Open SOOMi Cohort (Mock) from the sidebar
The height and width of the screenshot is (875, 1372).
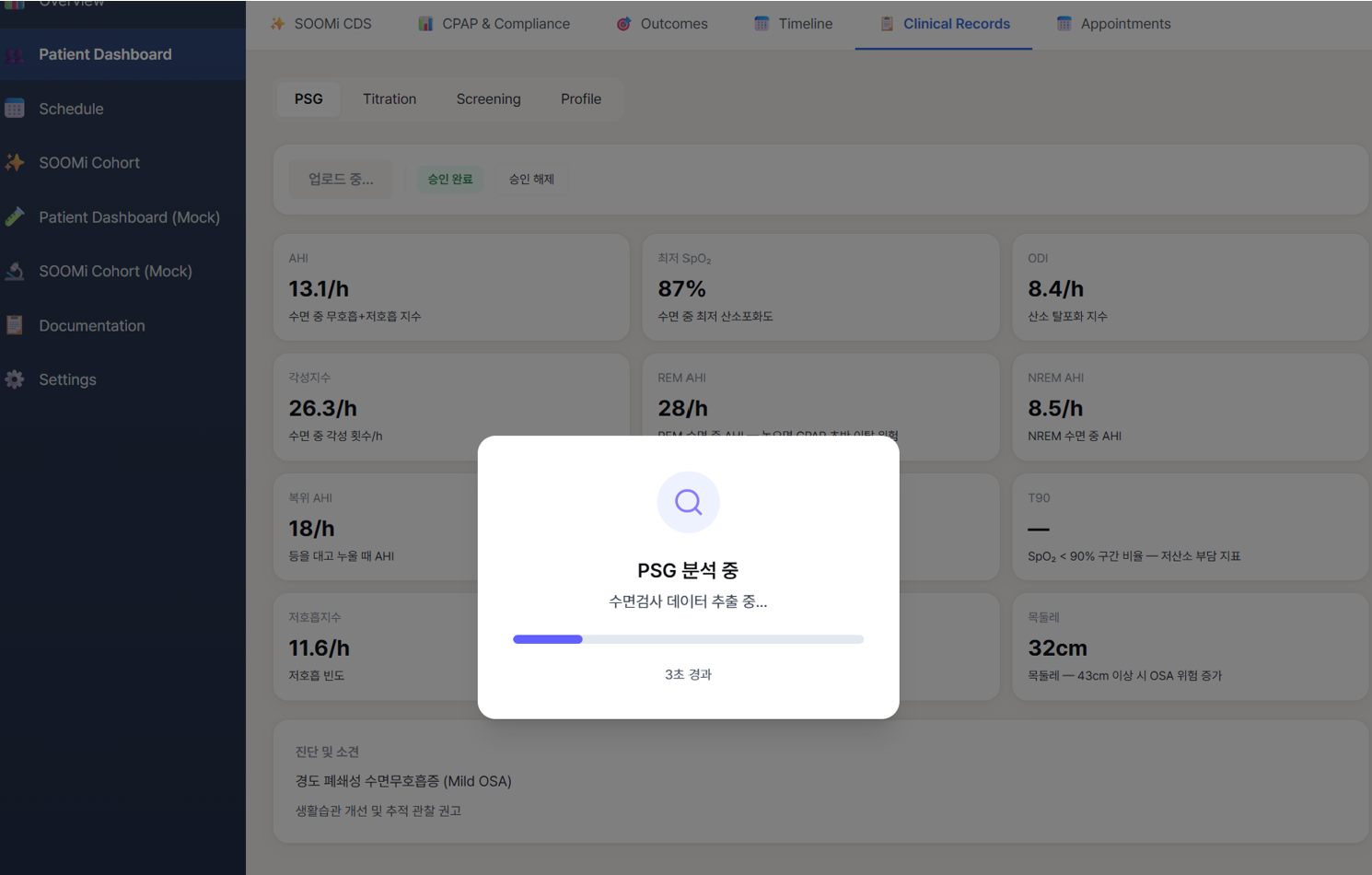tap(116, 271)
